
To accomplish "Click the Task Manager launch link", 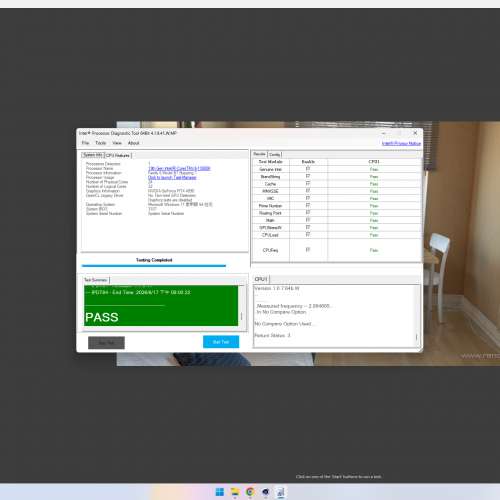I will pyautogui.click(x=172, y=177).
